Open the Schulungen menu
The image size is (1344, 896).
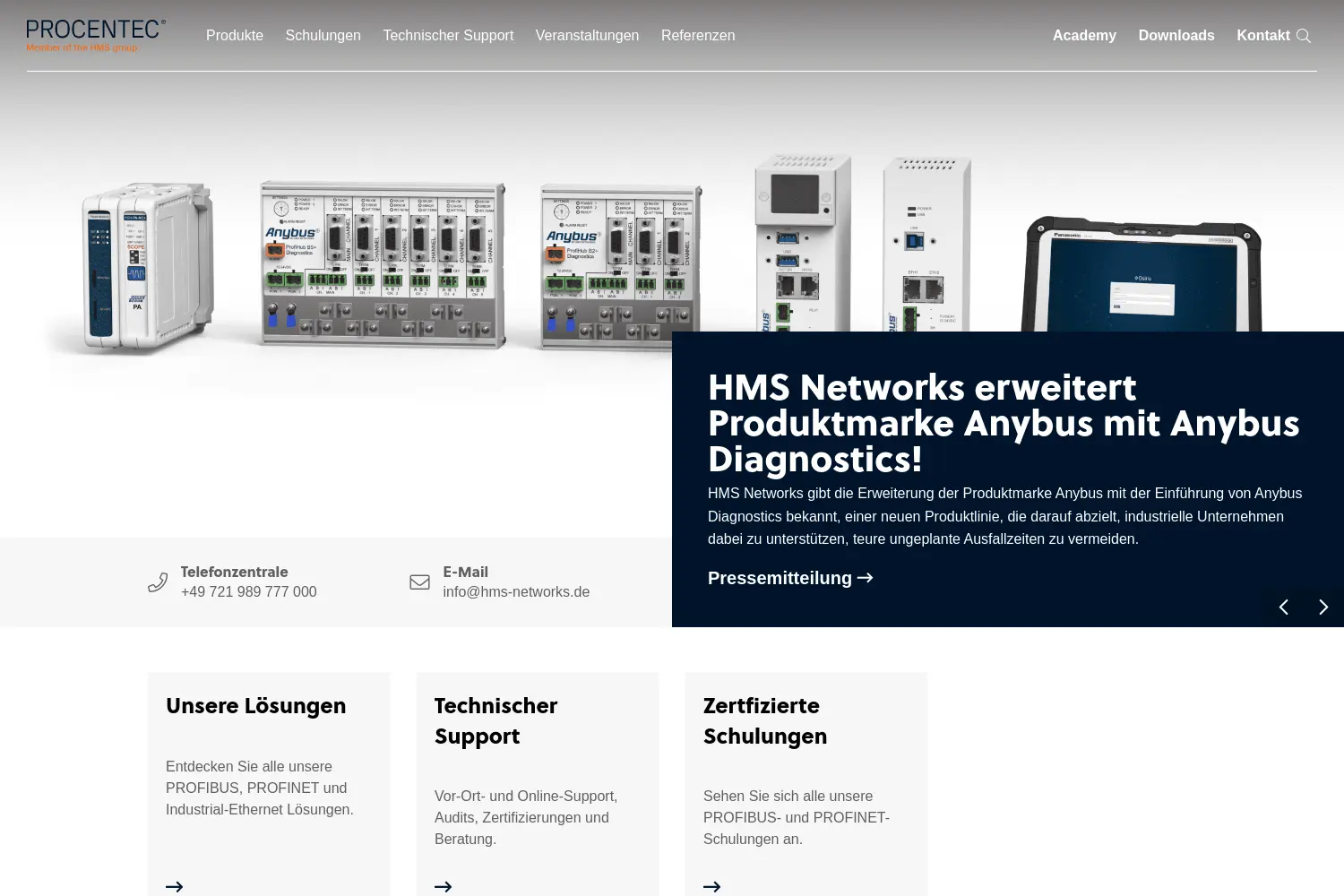(323, 35)
